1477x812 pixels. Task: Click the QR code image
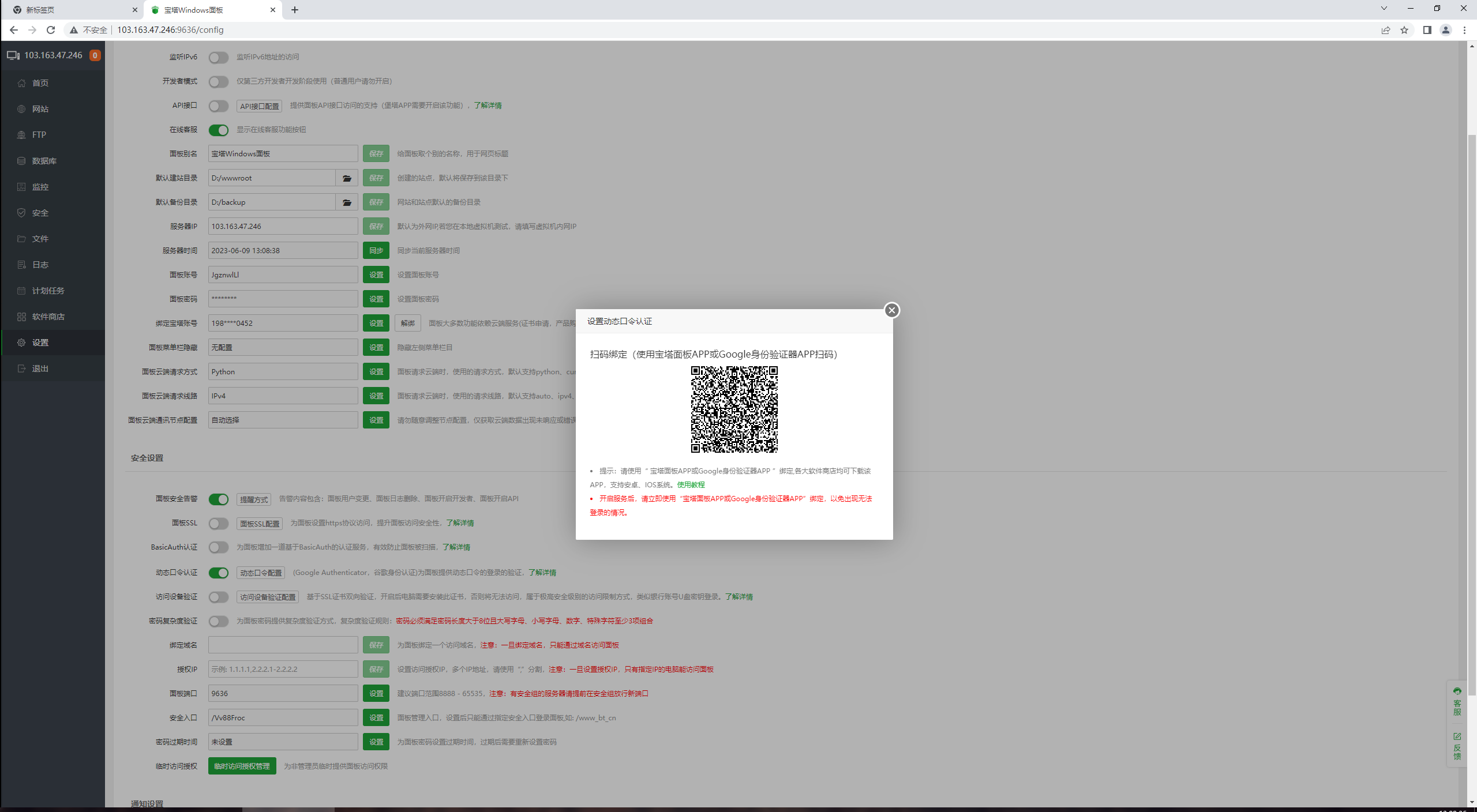pos(734,409)
